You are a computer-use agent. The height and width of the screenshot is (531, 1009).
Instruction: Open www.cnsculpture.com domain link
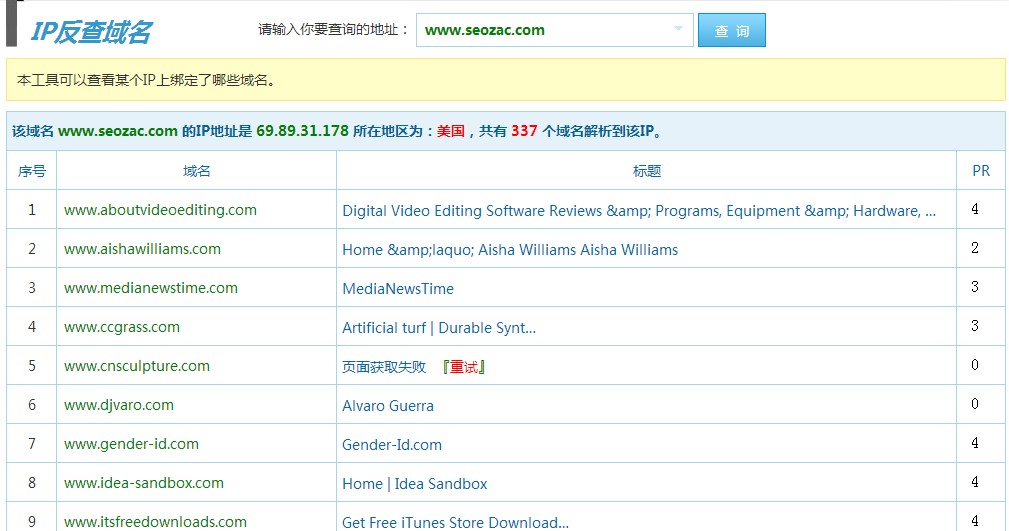tap(137, 366)
